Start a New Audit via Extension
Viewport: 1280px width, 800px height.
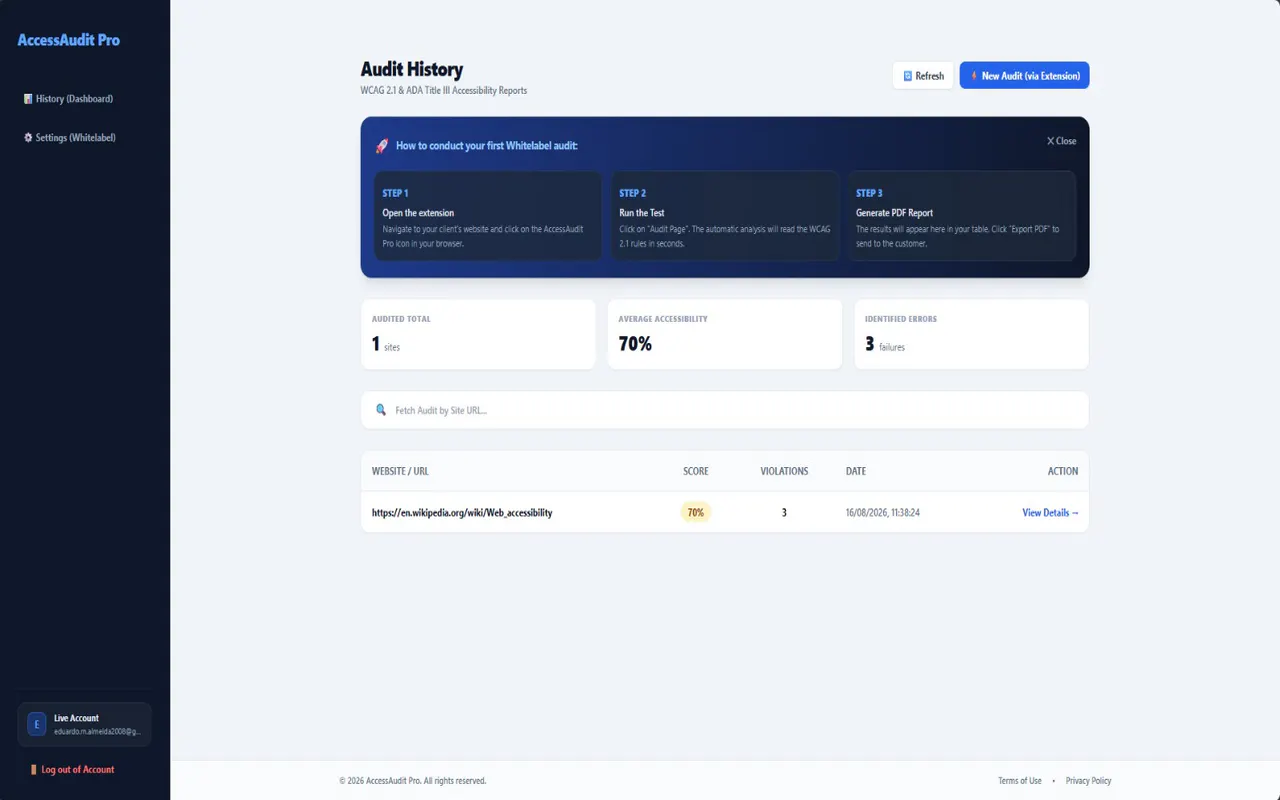tap(1024, 76)
